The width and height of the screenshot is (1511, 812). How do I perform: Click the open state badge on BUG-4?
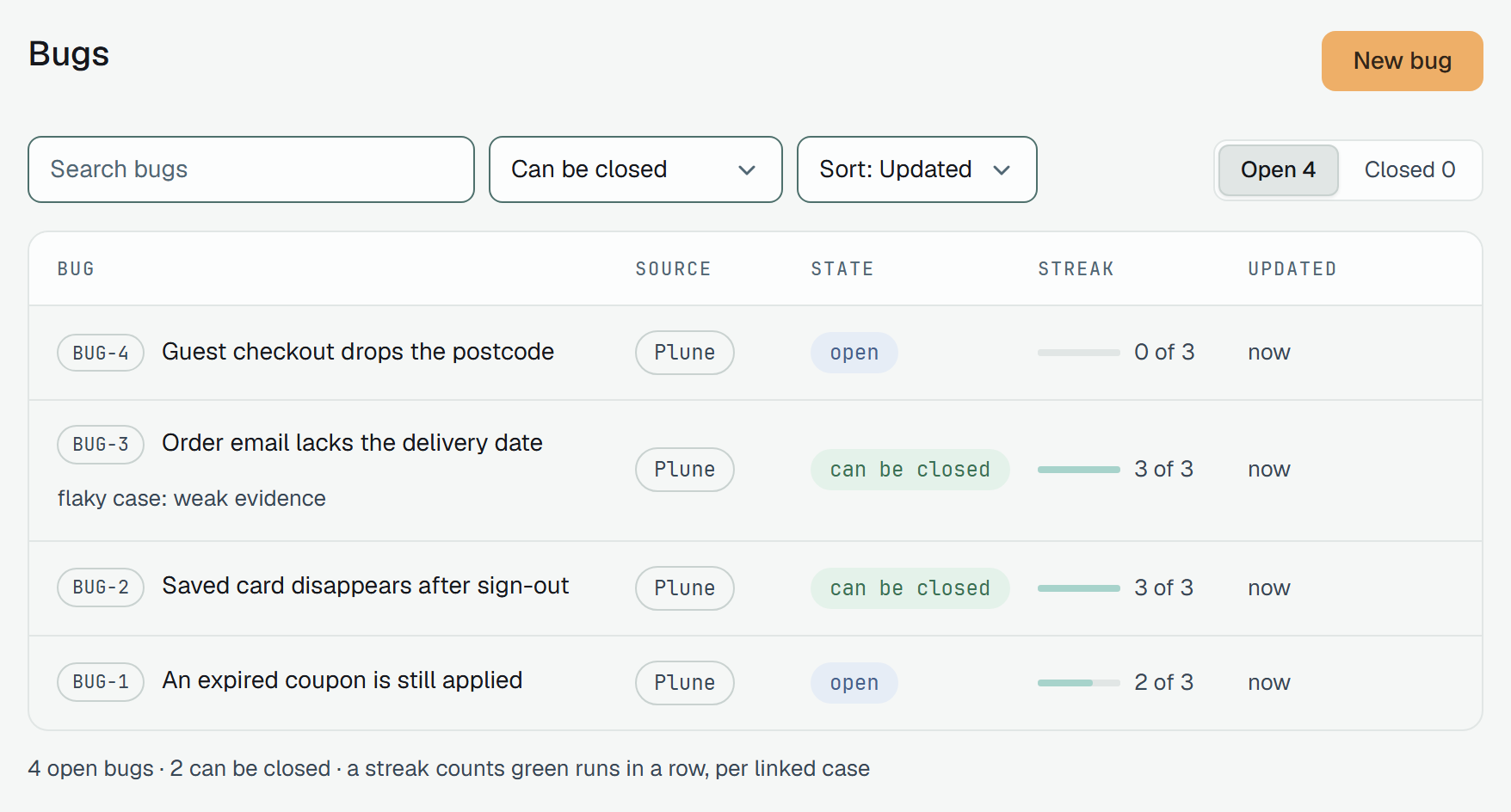[854, 353]
